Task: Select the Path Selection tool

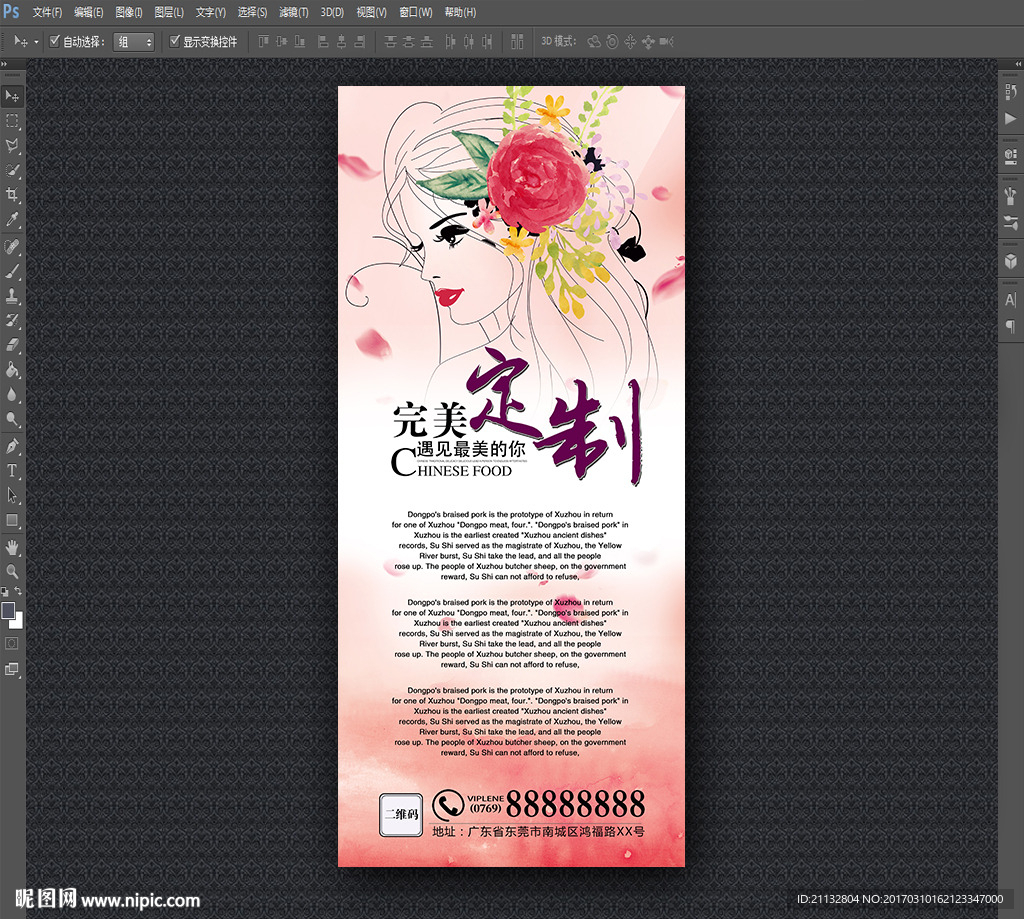Action: click(x=12, y=496)
